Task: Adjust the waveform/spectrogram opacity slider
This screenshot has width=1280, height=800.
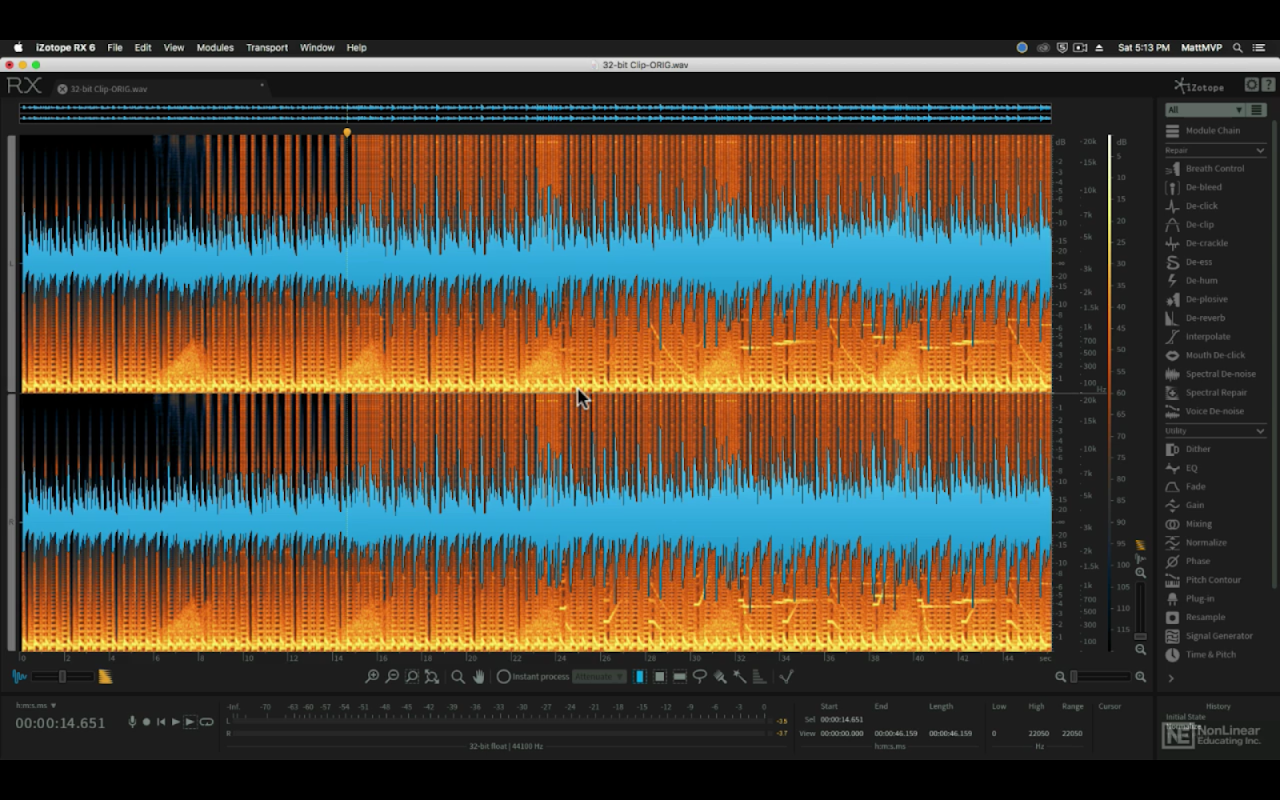Action: click(x=62, y=677)
